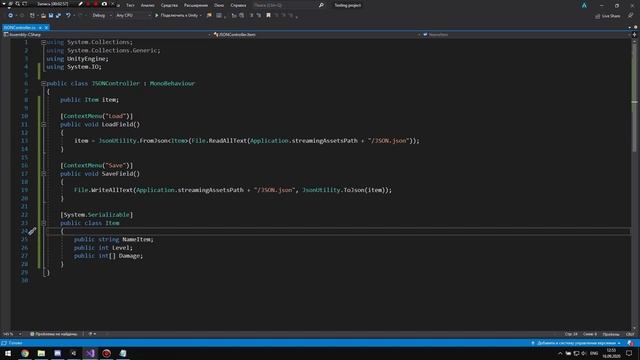640x360 pixels.
Task: Open the Средства menu
Action: point(169,5)
